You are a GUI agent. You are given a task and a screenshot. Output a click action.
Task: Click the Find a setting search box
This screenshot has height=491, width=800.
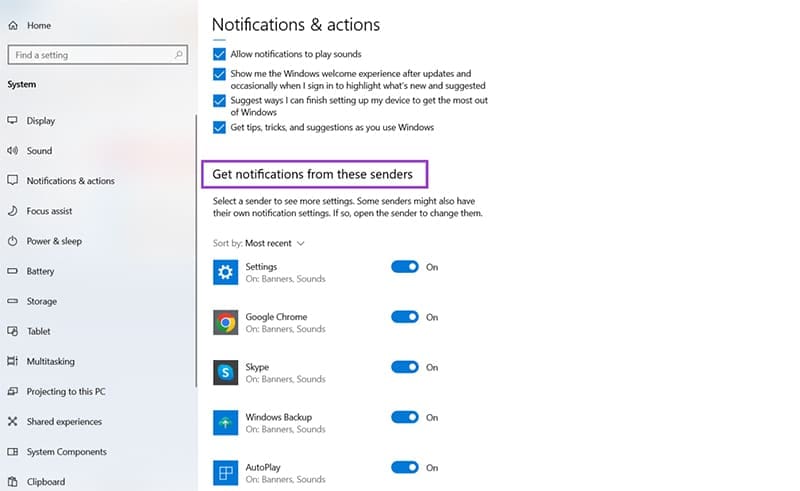[90, 55]
